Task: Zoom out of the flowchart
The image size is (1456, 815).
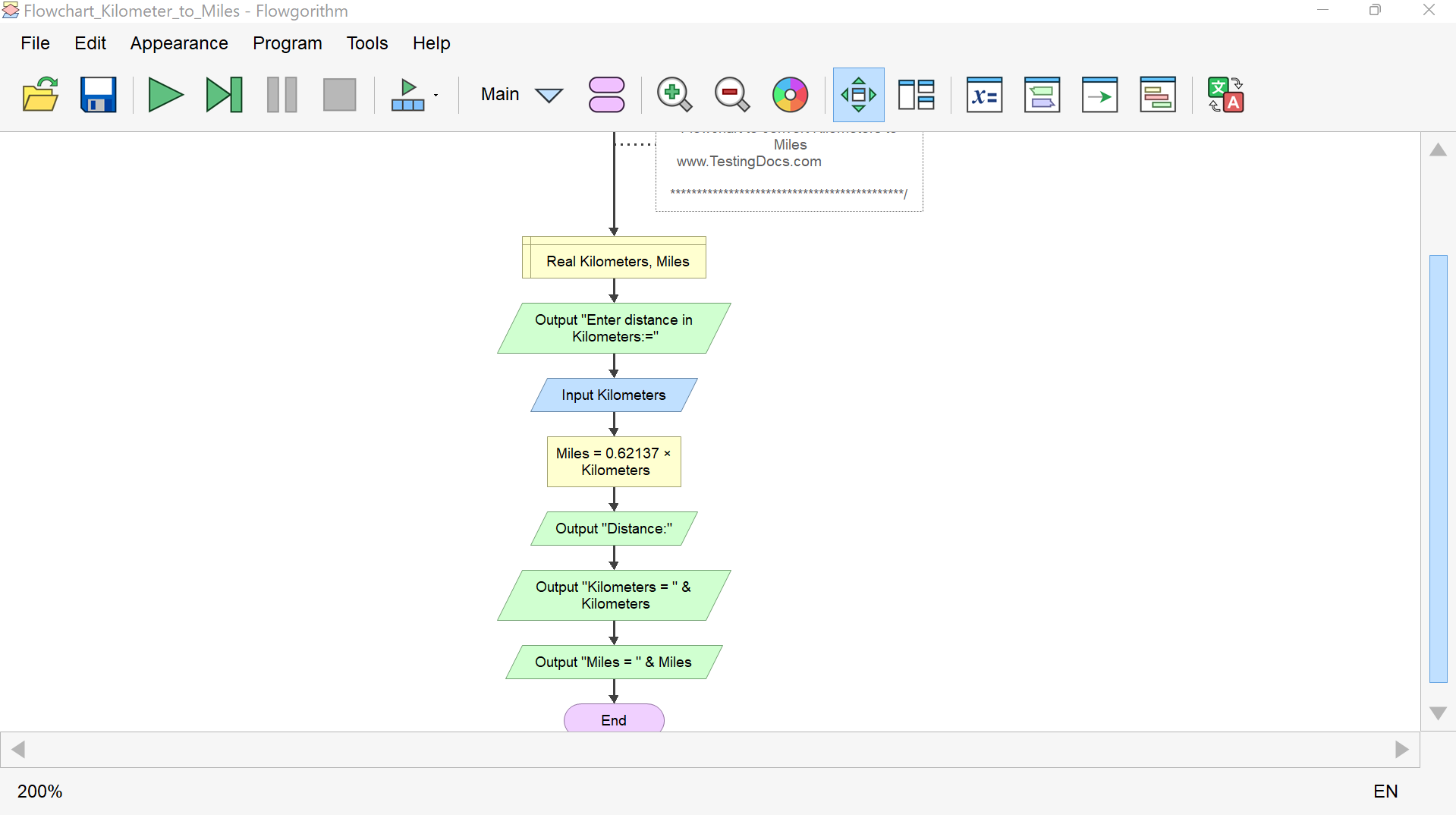Action: coord(731,95)
